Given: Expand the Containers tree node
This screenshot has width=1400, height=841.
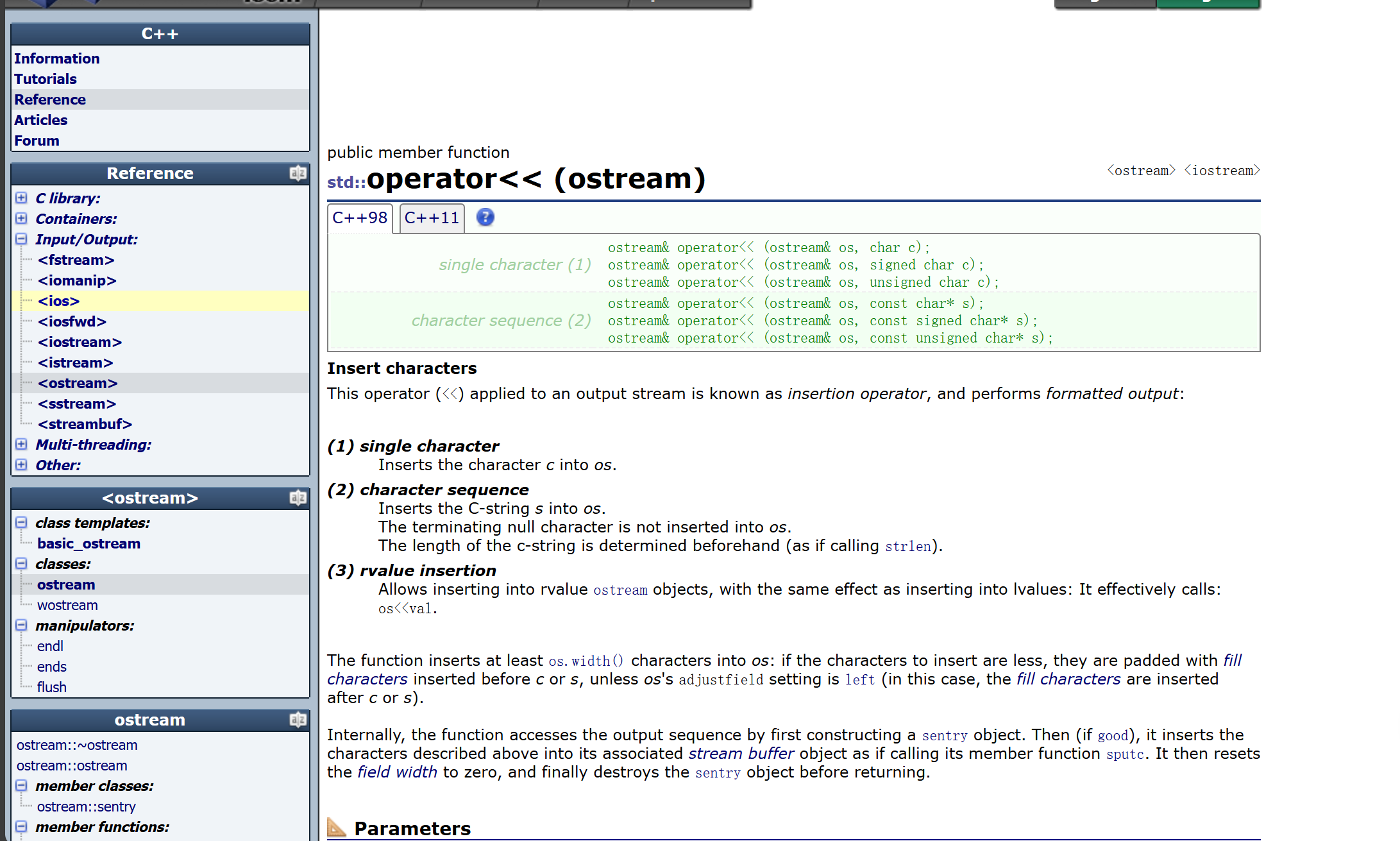Looking at the screenshot, I should pos(21,218).
